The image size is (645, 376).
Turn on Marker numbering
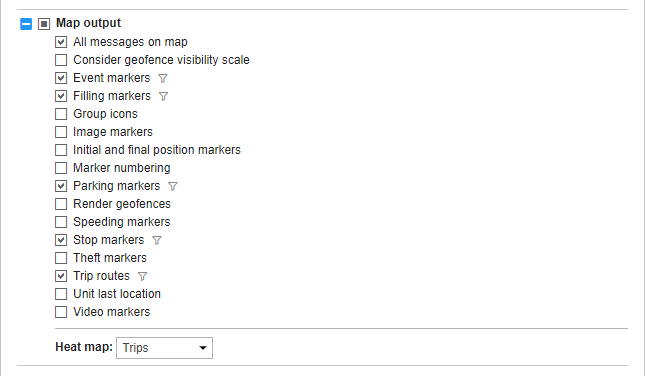[x=61, y=168]
